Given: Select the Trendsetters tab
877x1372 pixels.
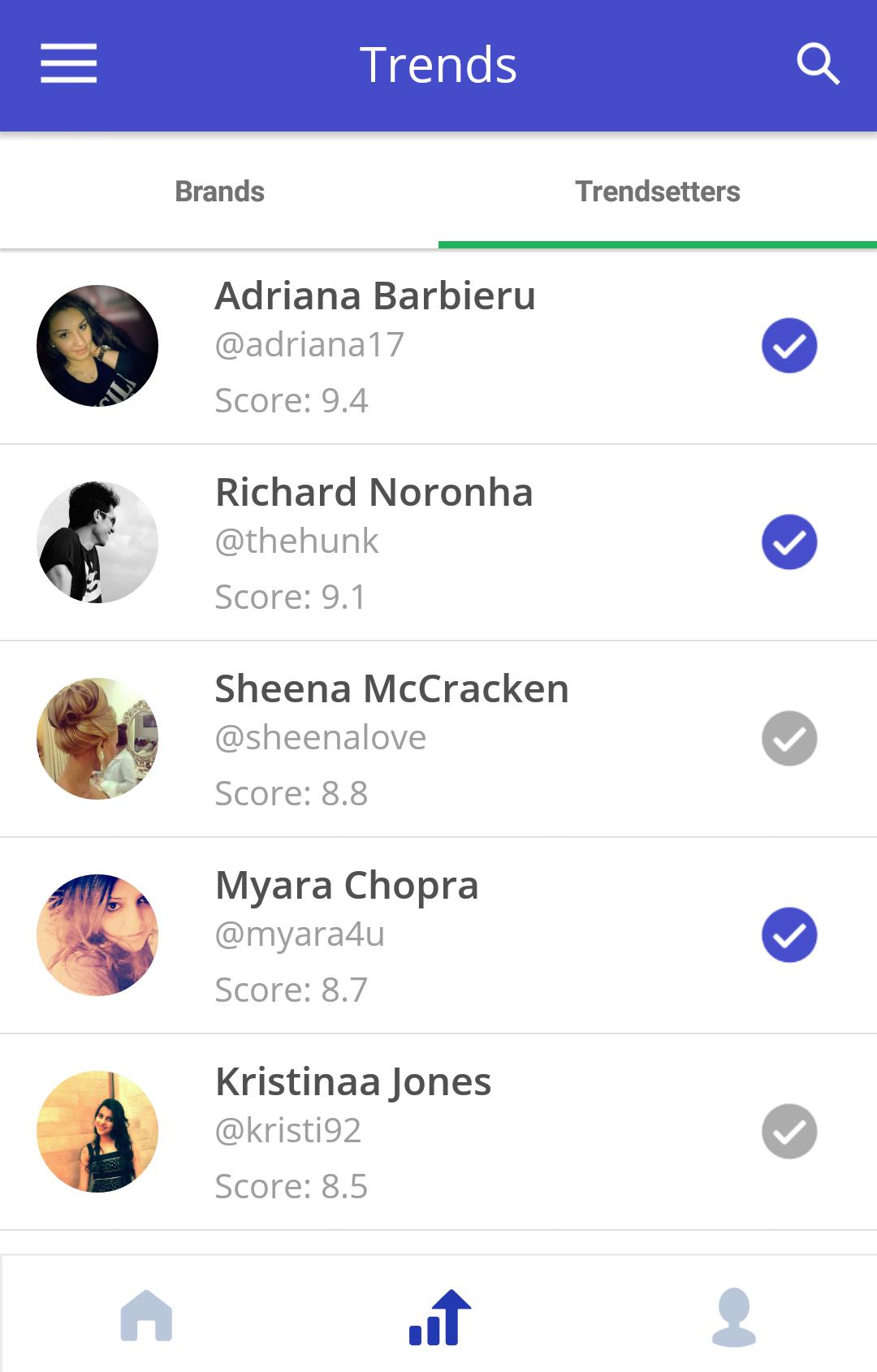Looking at the screenshot, I should [x=657, y=192].
